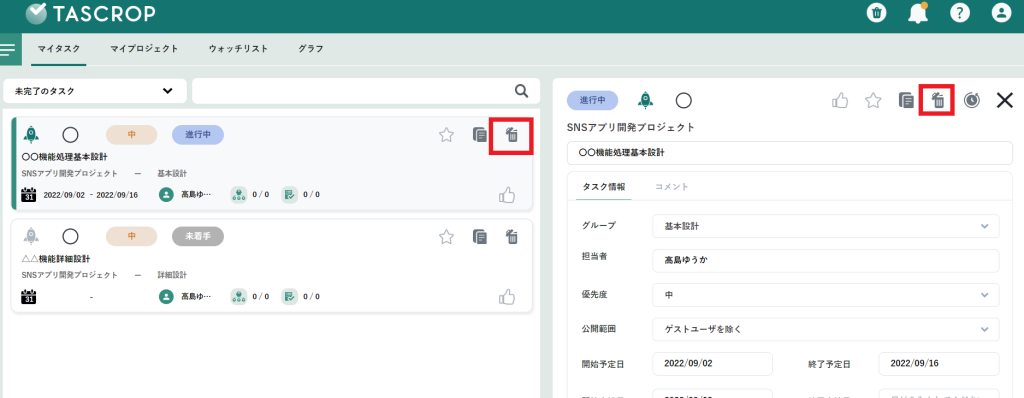Copy the 〇〇機能処理基本設計 task card

[x=480, y=135]
